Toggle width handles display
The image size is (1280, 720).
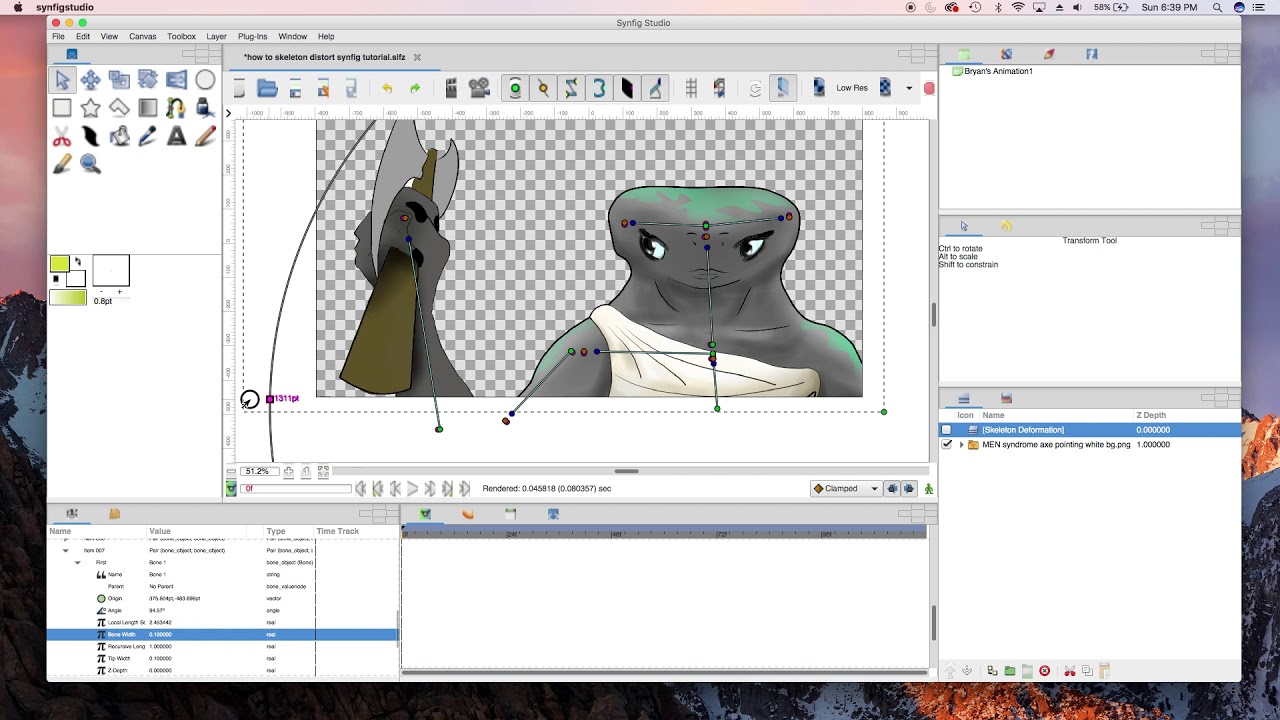tap(627, 89)
